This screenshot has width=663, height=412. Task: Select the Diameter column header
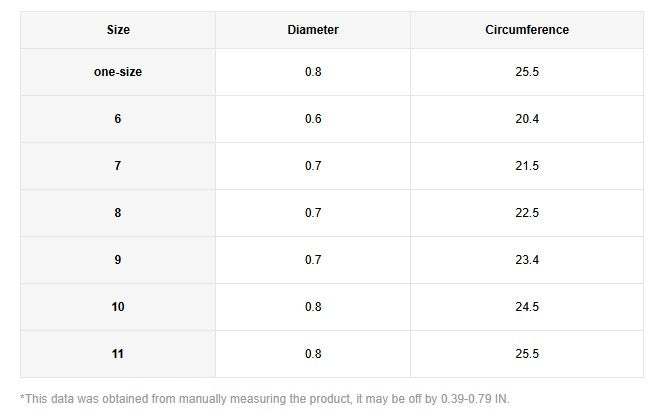[313, 30]
